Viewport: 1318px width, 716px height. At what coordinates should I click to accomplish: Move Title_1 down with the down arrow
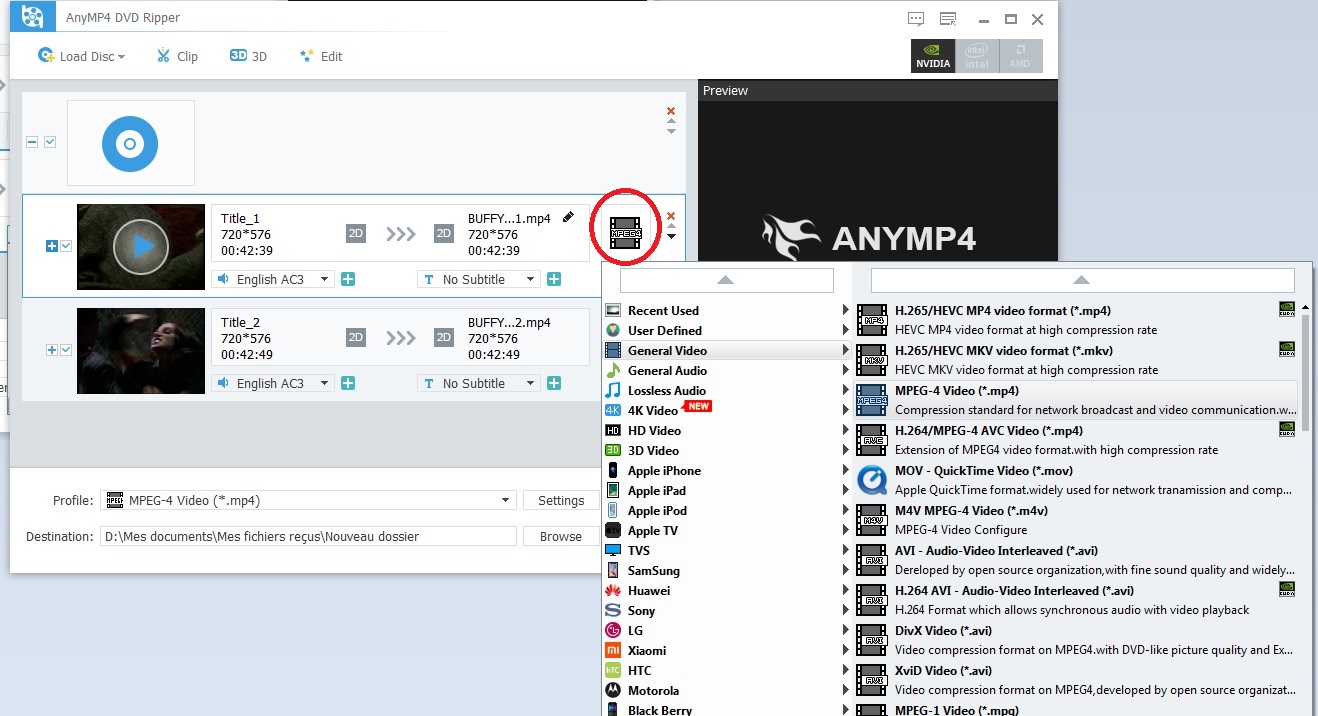click(671, 237)
